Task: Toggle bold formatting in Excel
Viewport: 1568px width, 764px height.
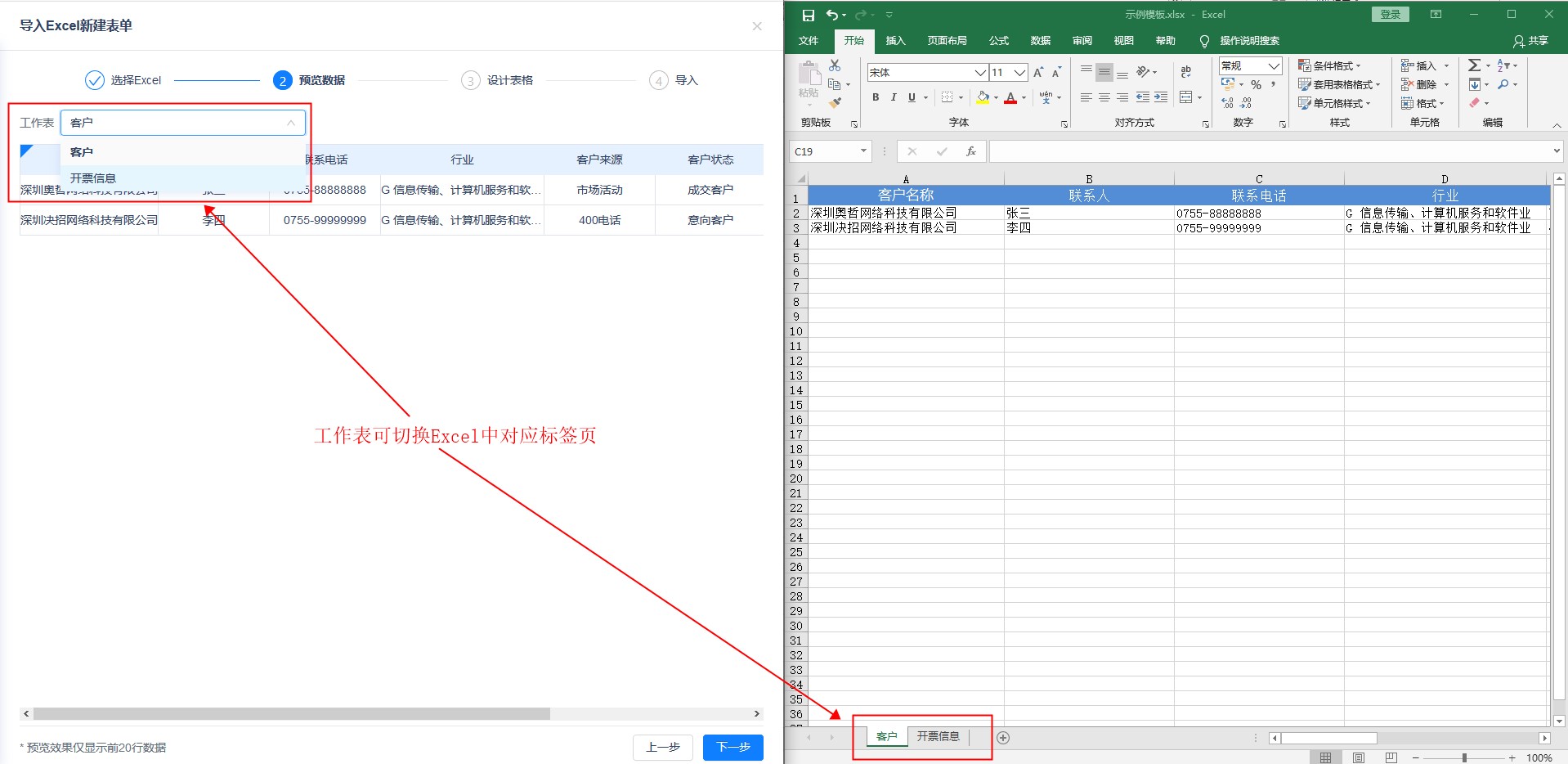Action: pos(876,97)
